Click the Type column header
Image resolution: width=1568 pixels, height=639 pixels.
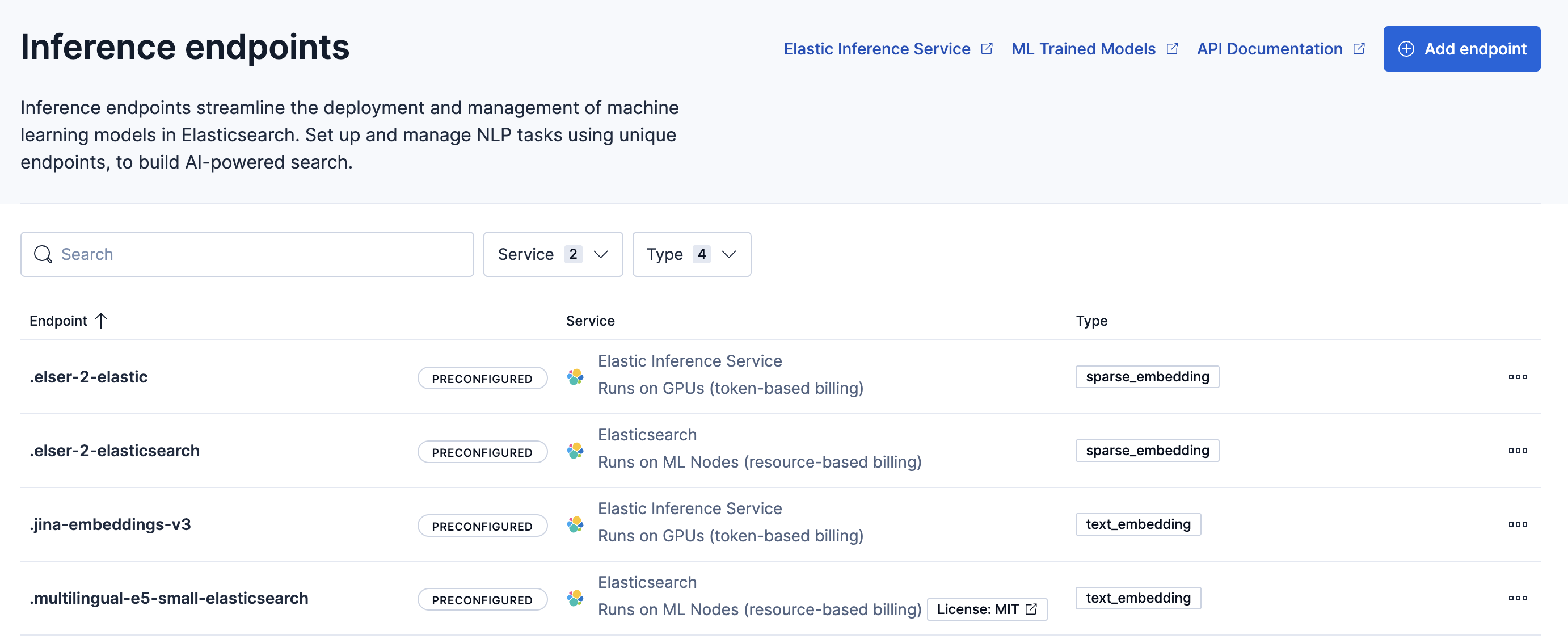click(1091, 321)
